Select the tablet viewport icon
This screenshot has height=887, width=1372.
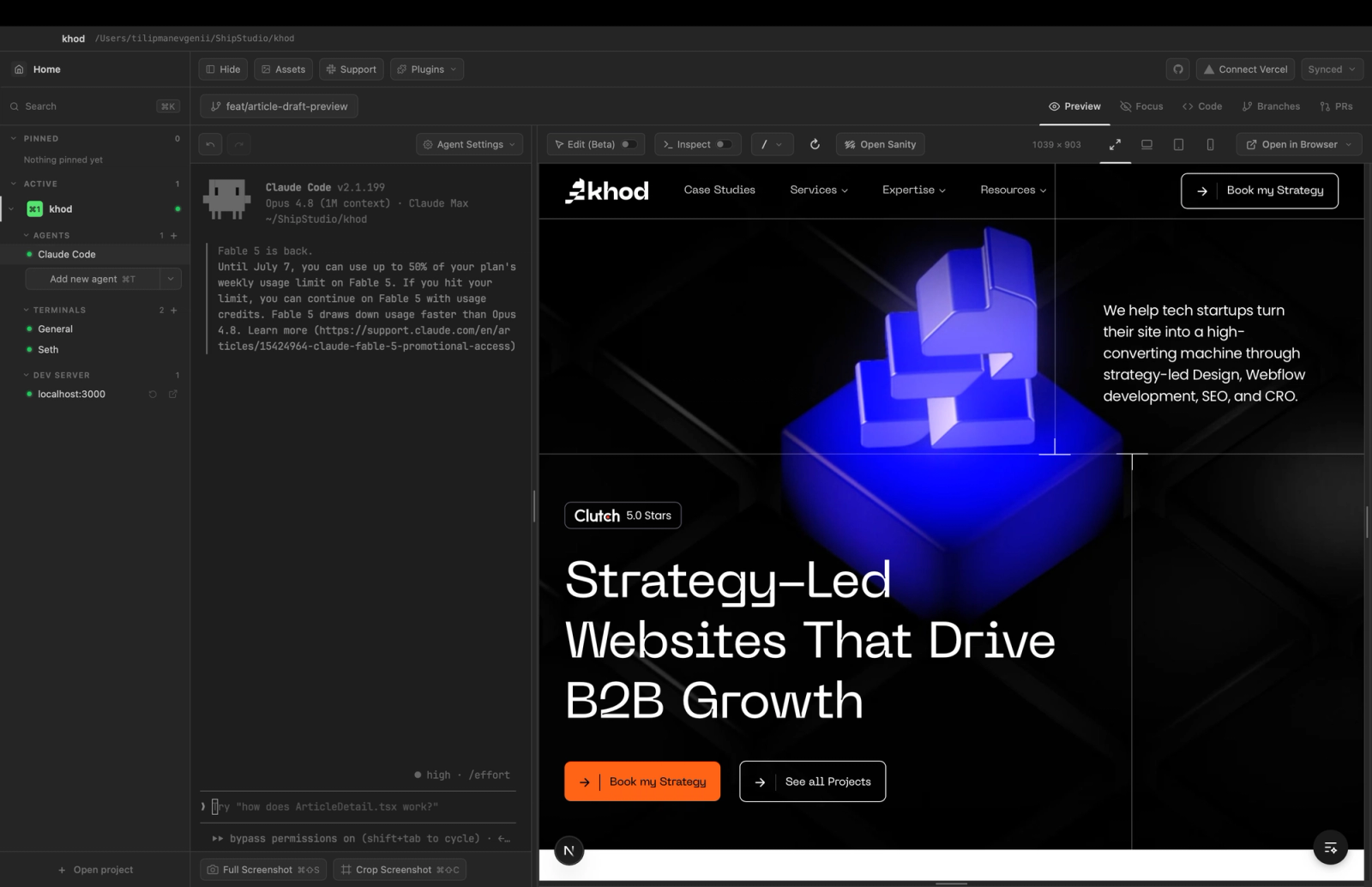click(1178, 144)
